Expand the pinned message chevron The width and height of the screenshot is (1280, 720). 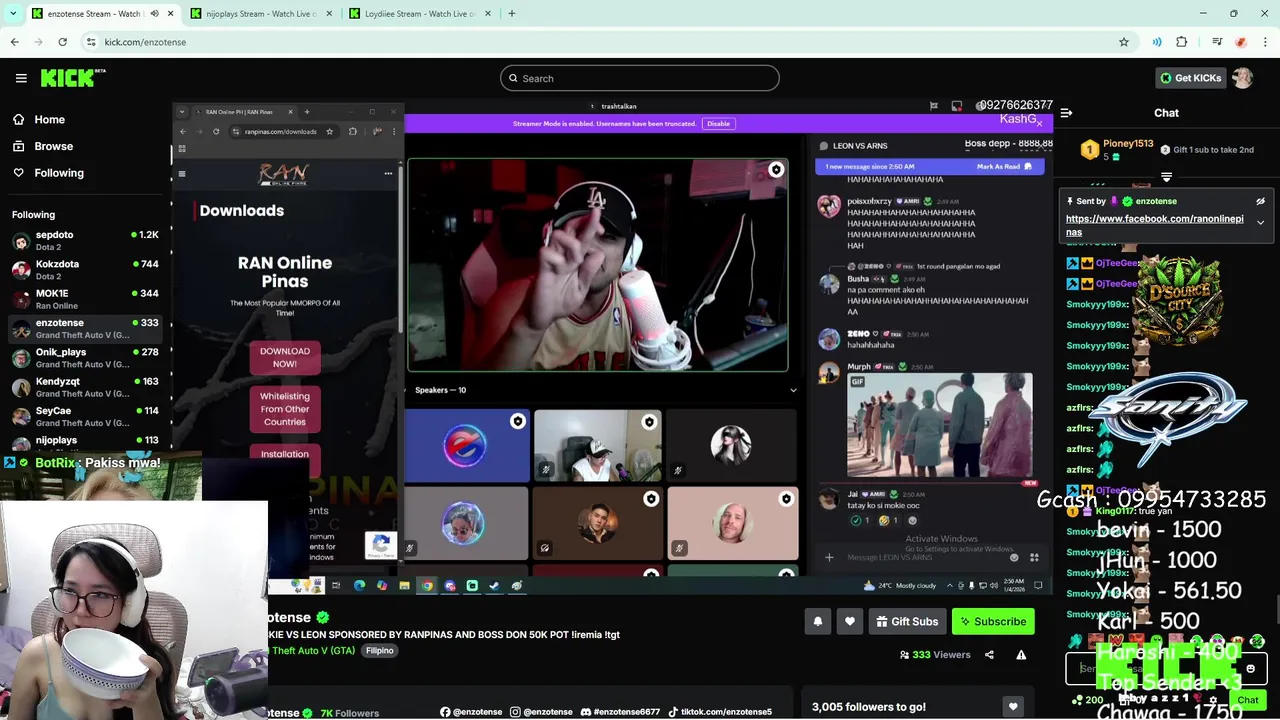coord(1260,222)
